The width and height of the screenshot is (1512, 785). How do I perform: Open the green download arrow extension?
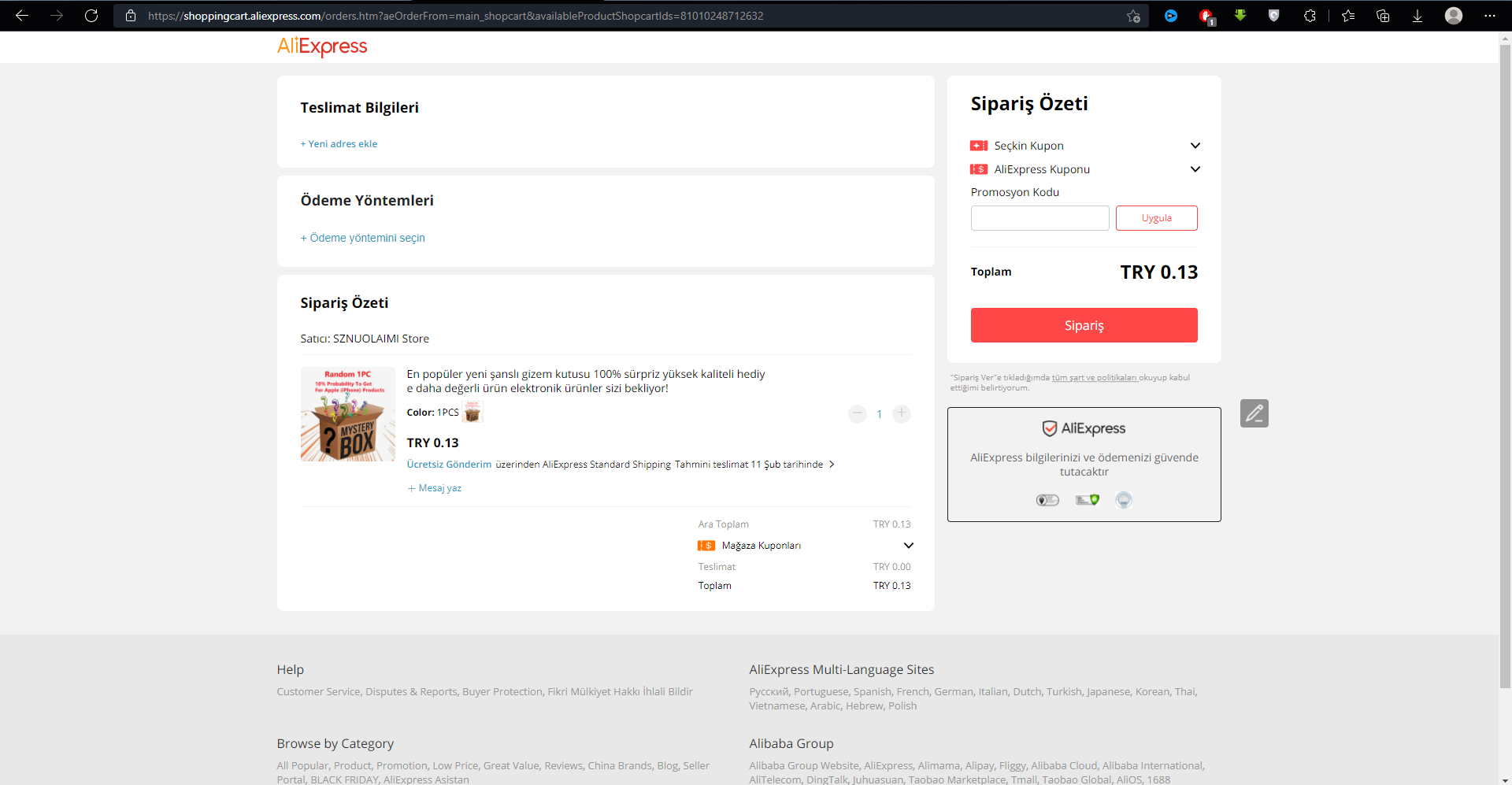pos(1240,16)
